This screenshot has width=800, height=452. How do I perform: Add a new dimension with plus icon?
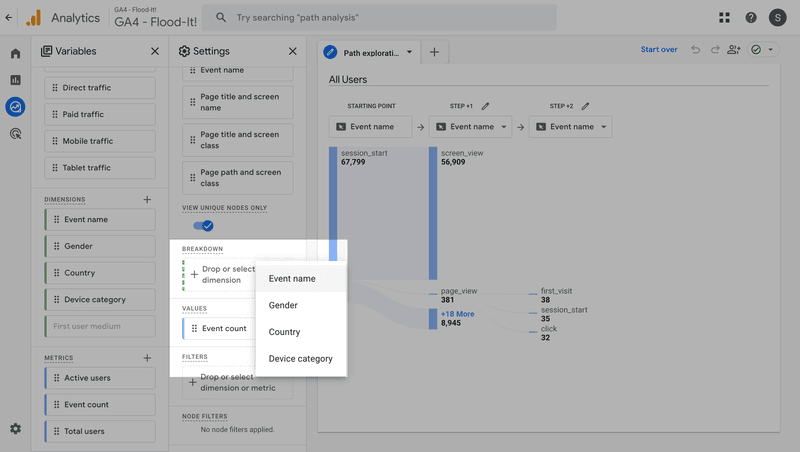coord(147,199)
